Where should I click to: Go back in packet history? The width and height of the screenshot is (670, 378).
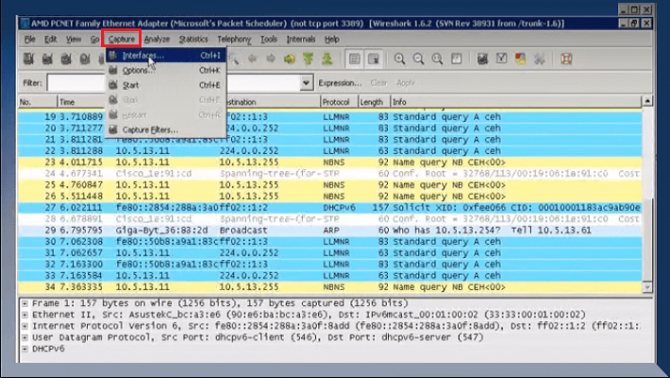click(253, 59)
